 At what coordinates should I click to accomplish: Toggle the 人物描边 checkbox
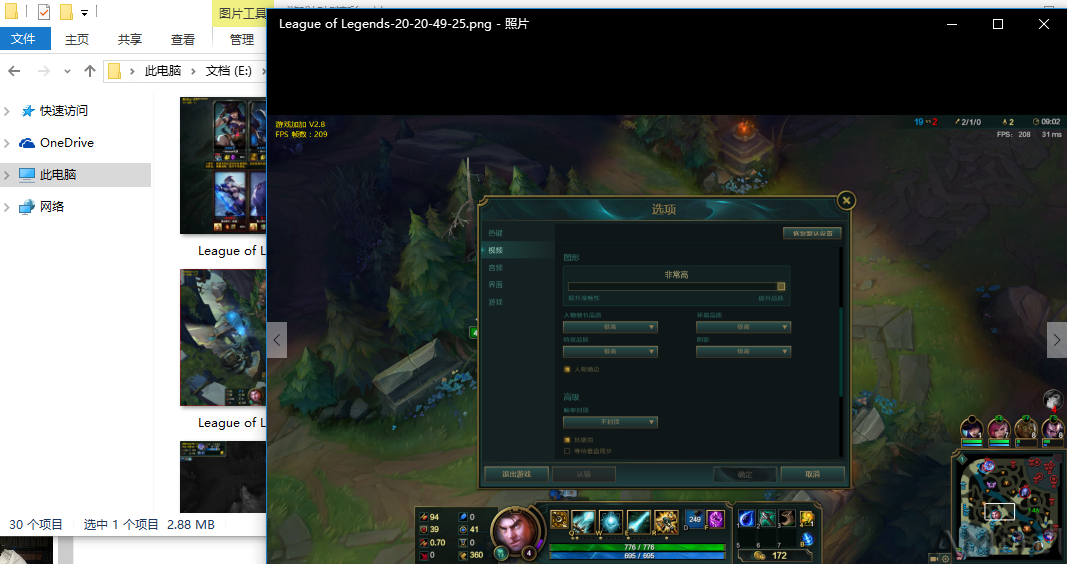click(x=567, y=369)
